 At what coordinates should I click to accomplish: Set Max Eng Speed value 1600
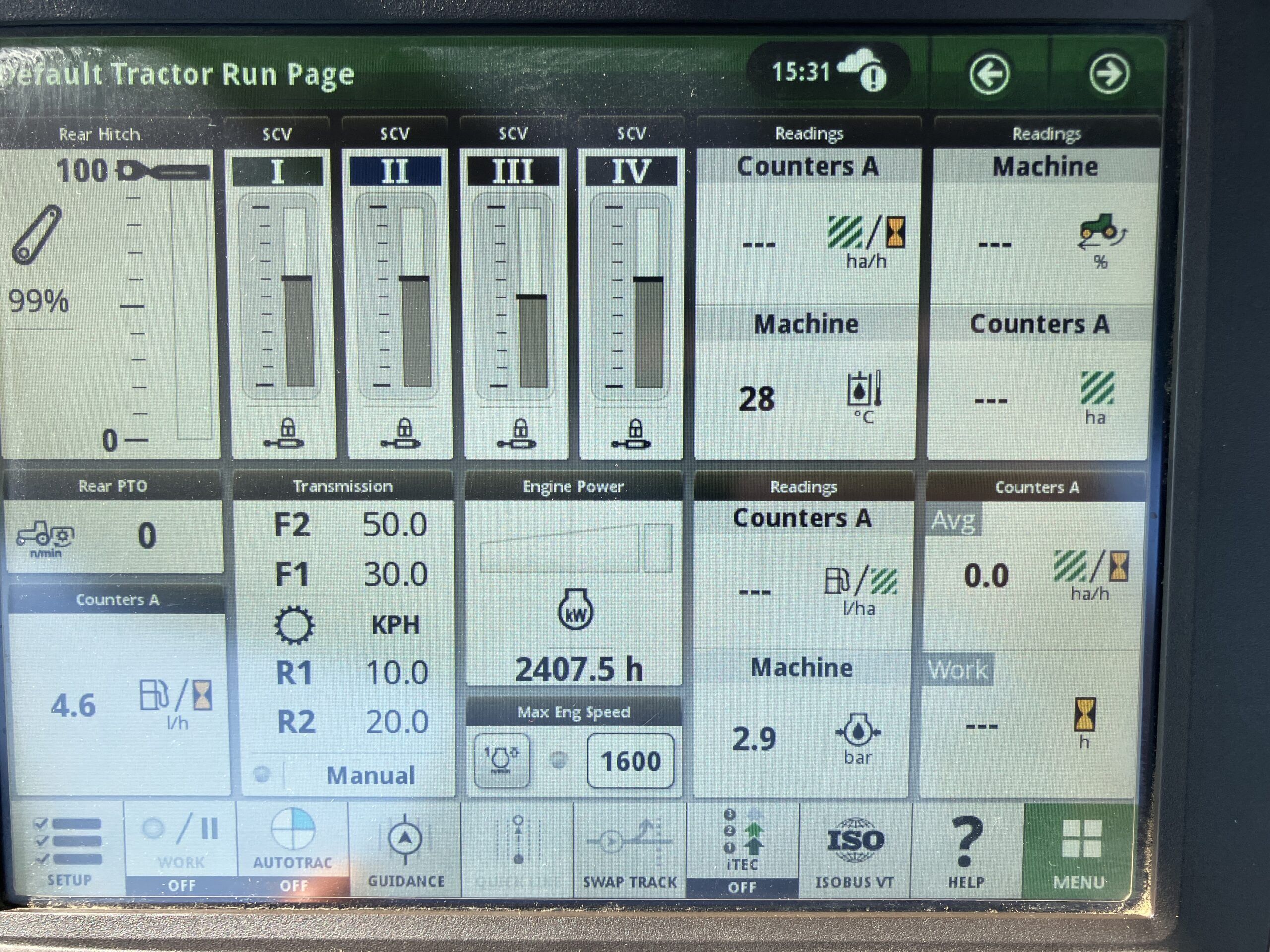coord(630,760)
